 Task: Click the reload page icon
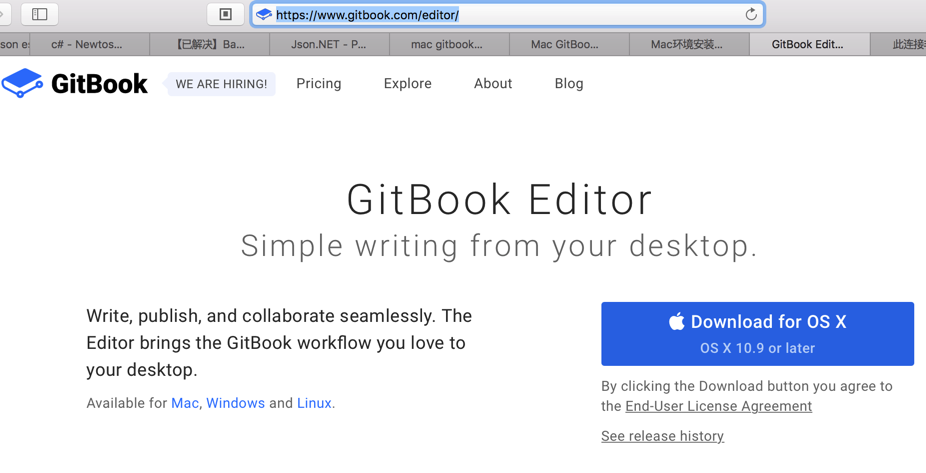pyautogui.click(x=751, y=14)
